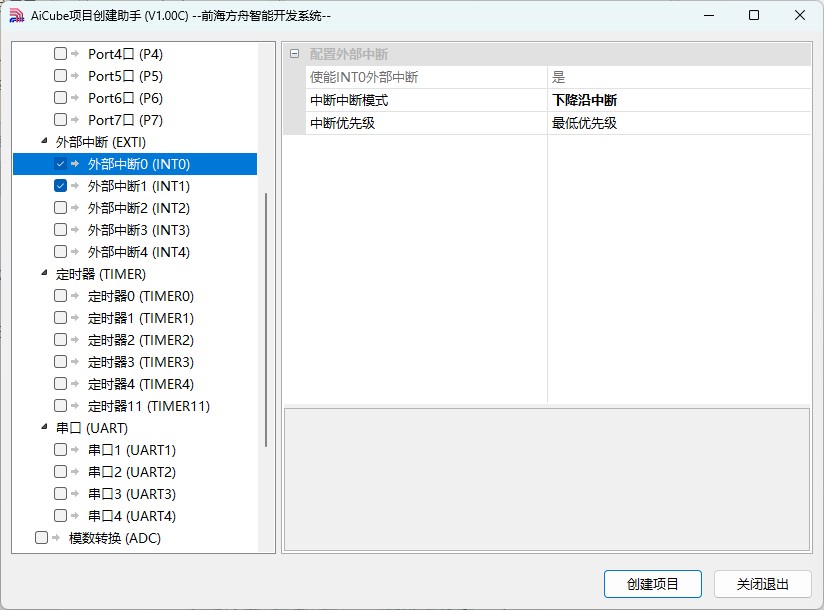Open the 使能INT0外部中断 value 是
The width and height of the screenshot is (824, 610).
coord(679,77)
